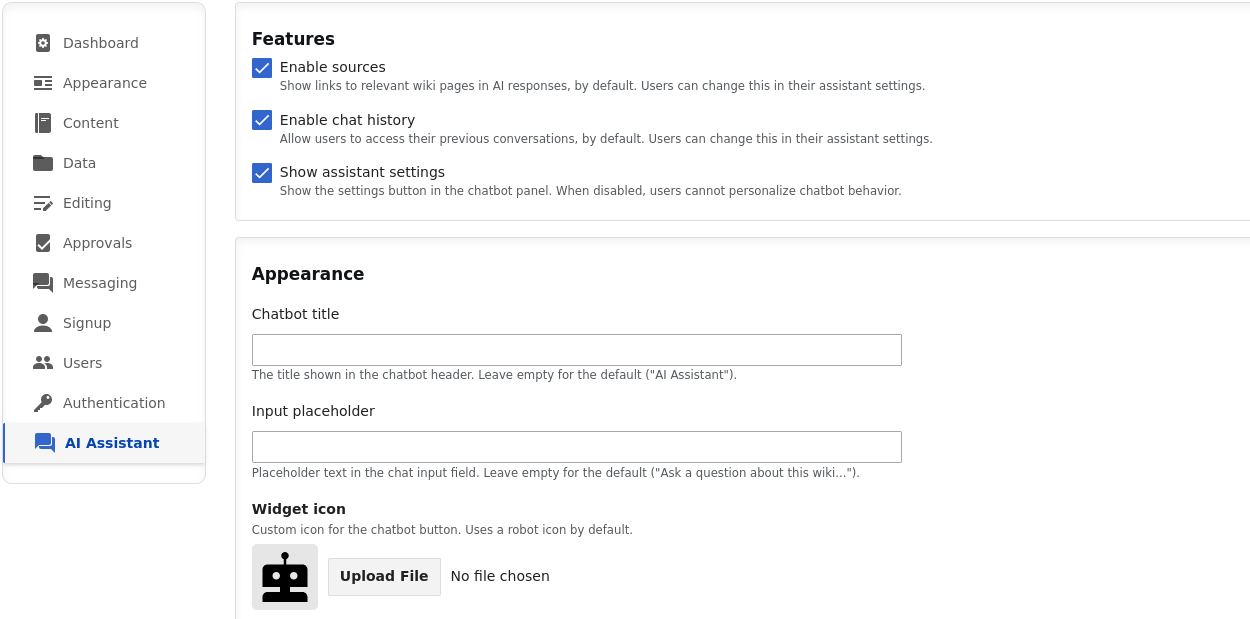This screenshot has width=1250, height=619.
Task: Toggle Show assistant settings off
Action: pos(261,172)
